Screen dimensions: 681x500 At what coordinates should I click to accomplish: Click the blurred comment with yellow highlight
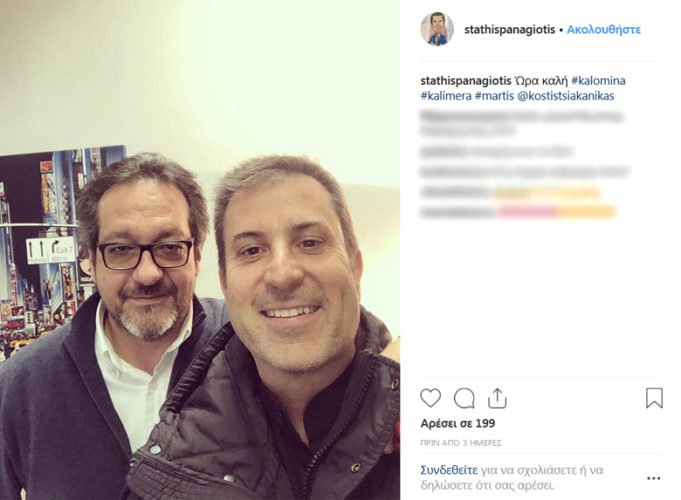pos(510,192)
